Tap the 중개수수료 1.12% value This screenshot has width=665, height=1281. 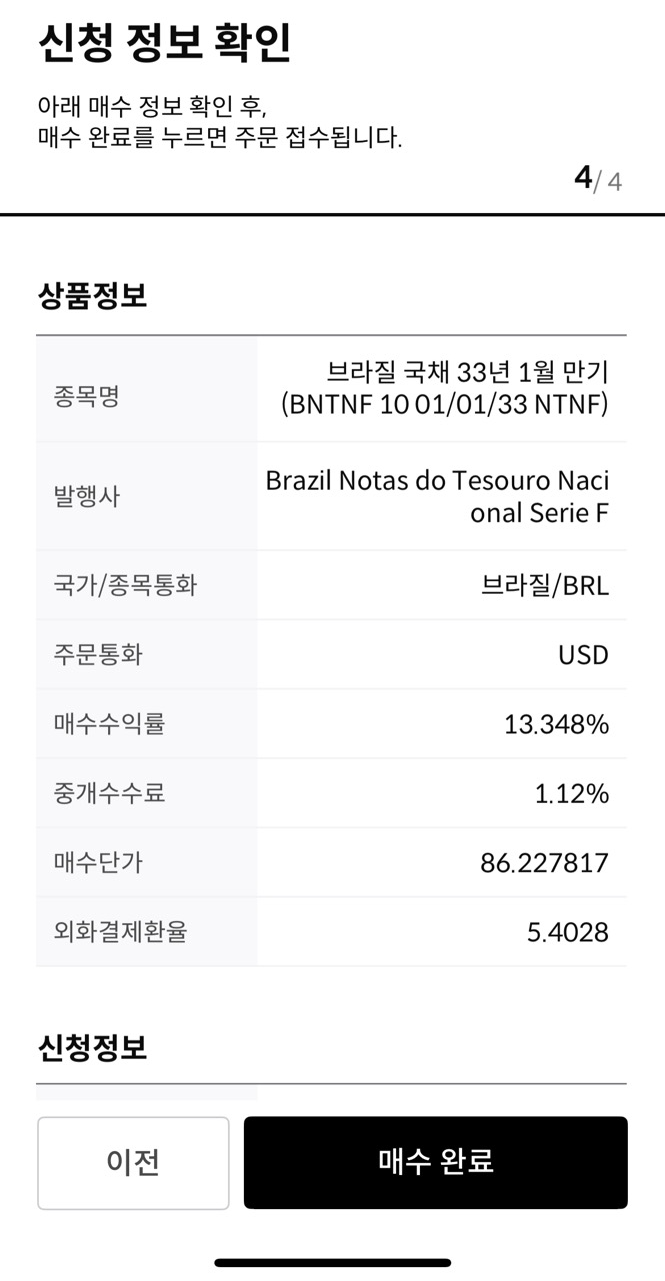[571, 794]
